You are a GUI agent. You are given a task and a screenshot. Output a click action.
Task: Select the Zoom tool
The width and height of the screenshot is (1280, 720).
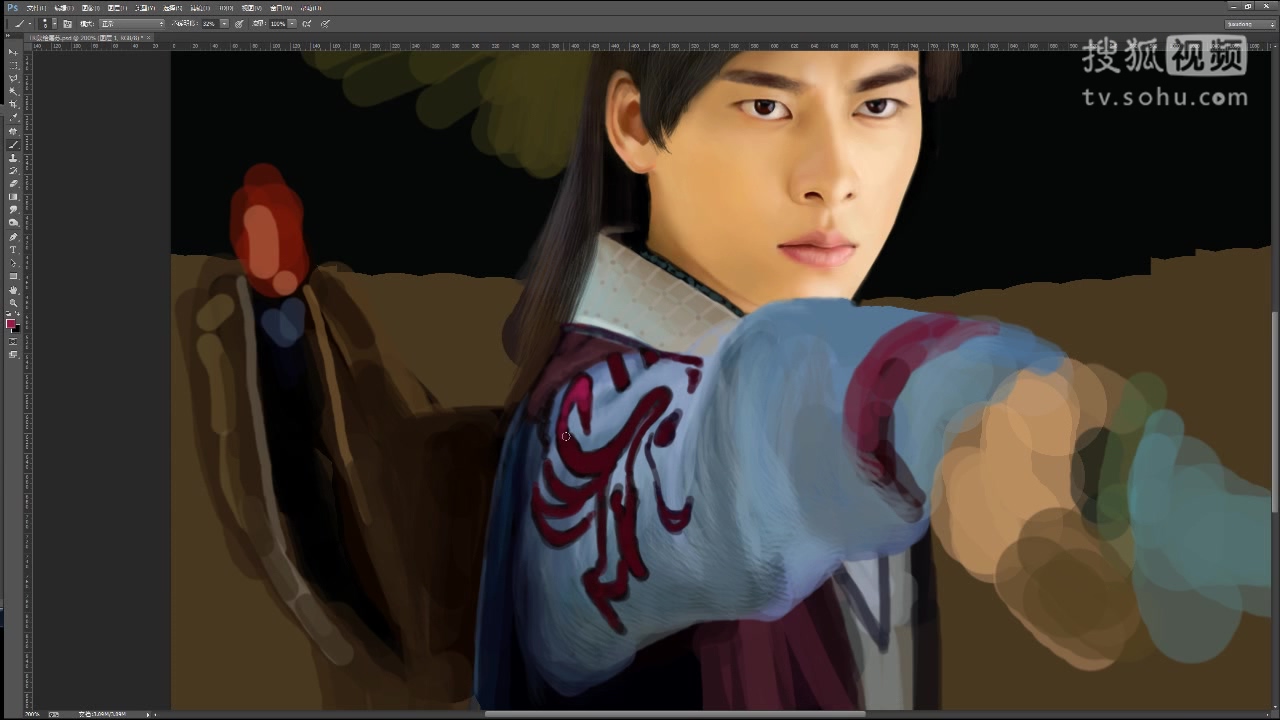point(13,302)
